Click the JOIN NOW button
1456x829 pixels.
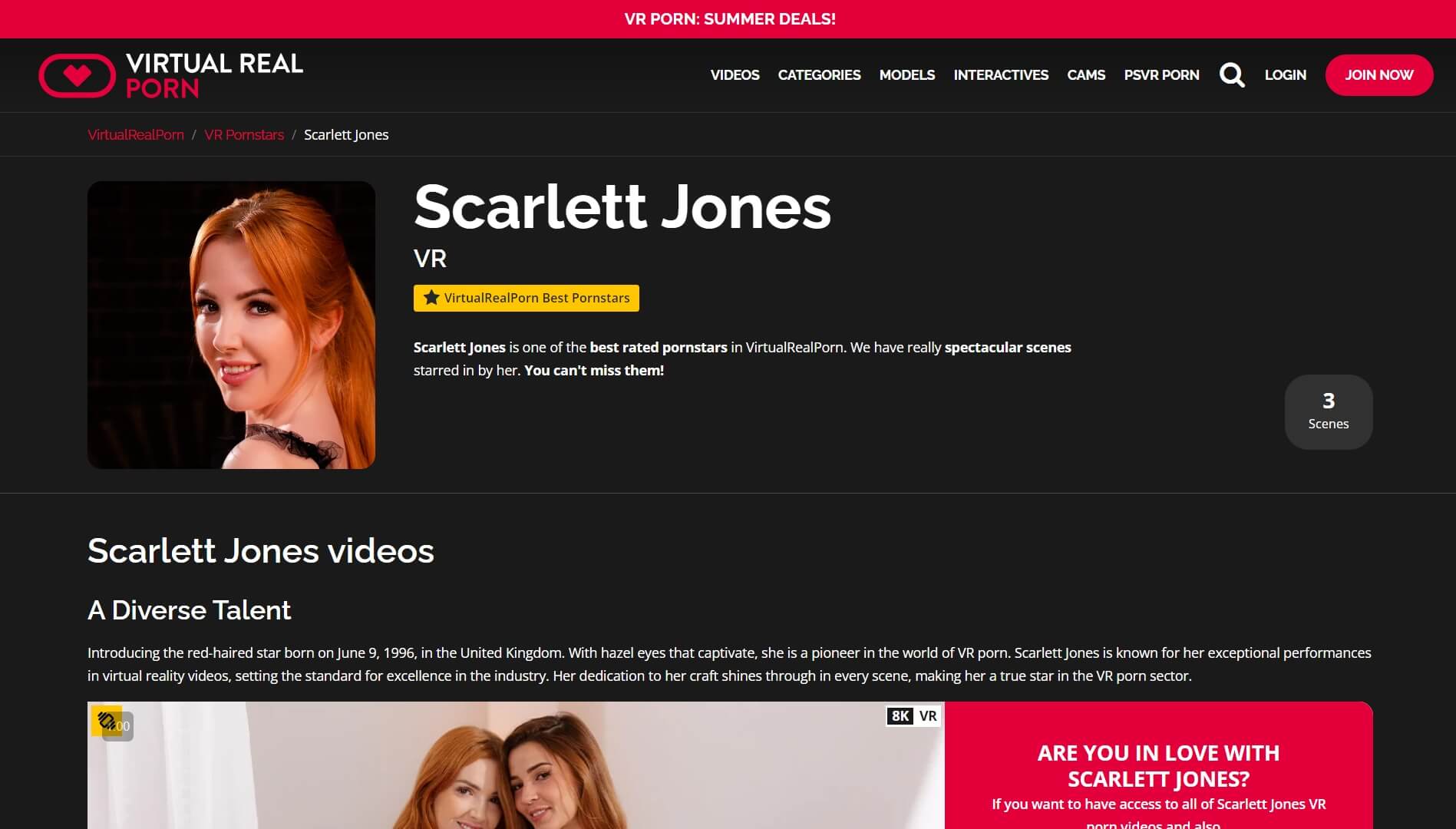click(1378, 75)
